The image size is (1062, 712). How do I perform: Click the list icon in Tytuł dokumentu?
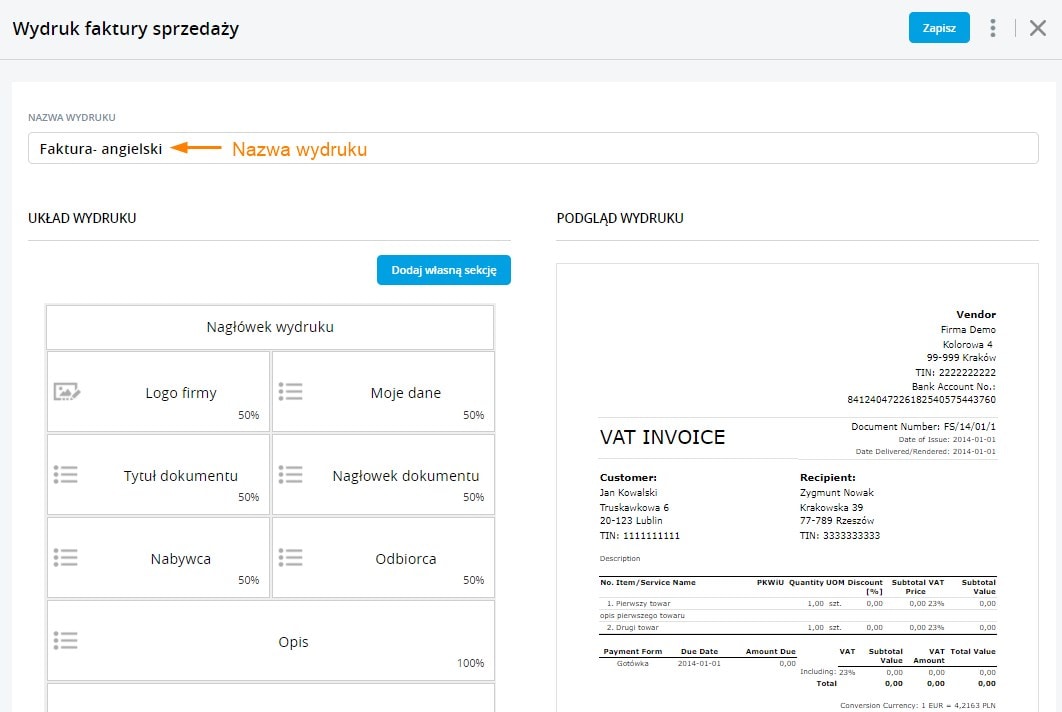66,474
